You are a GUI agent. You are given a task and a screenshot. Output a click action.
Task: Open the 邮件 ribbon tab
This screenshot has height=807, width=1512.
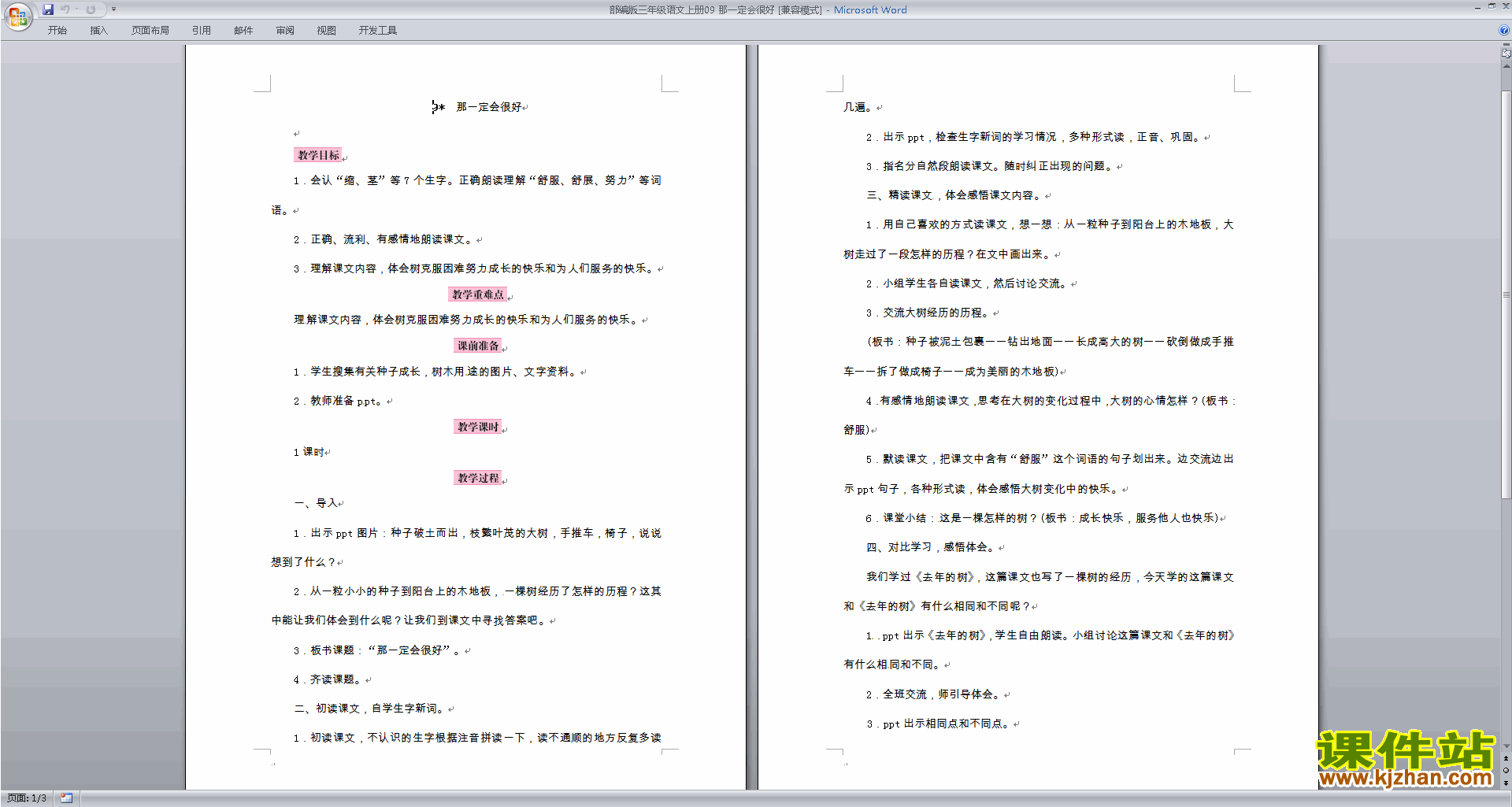(243, 31)
